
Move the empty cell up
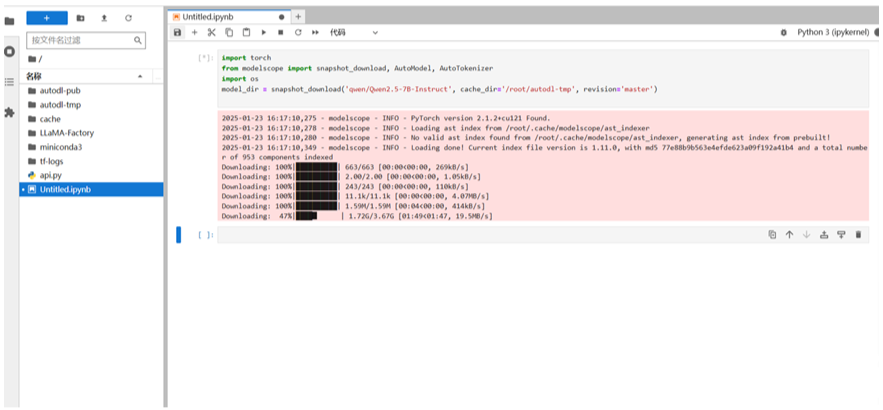click(x=790, y=235)
